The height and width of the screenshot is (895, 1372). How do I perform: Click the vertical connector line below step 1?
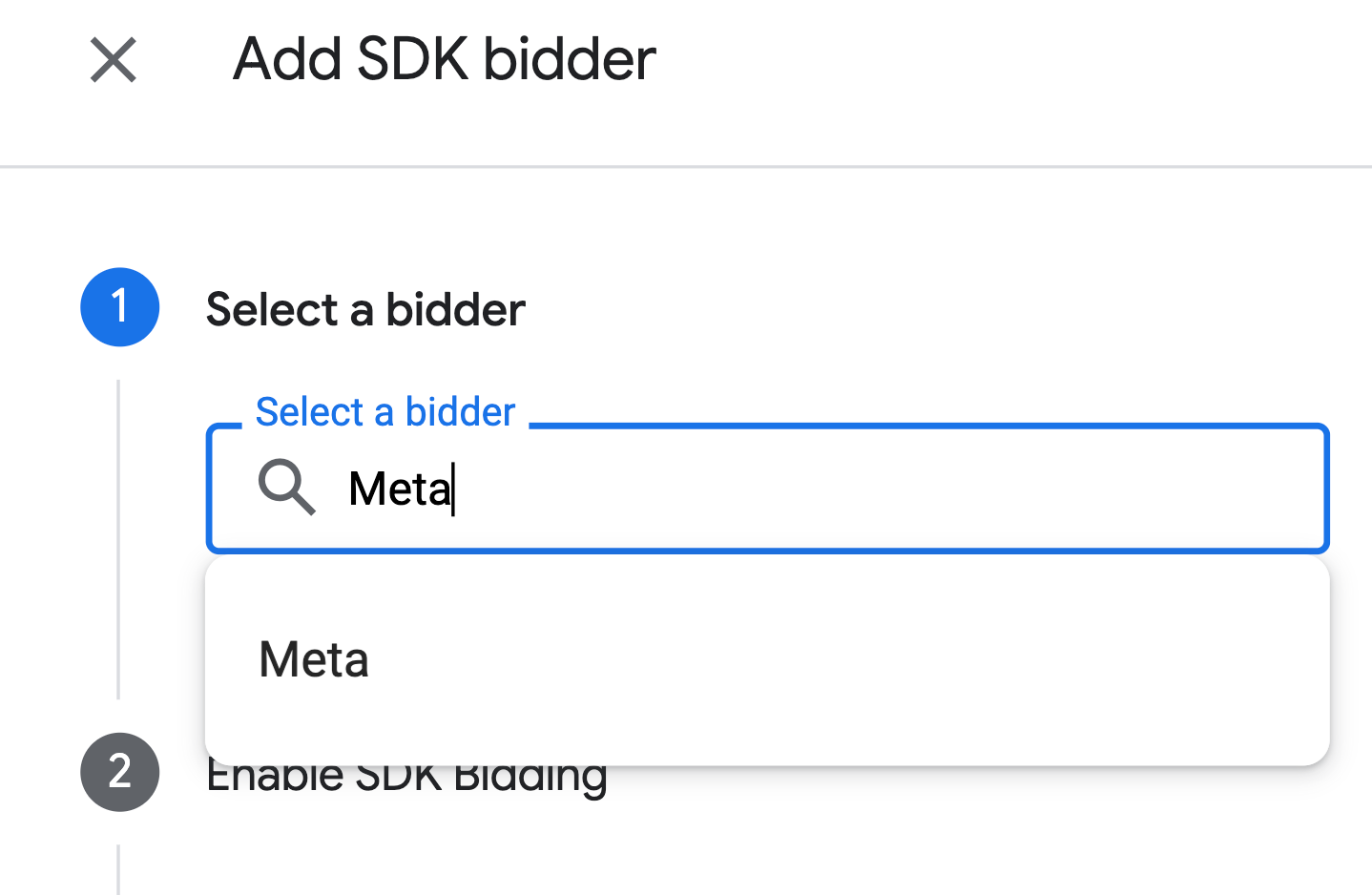click(118, 534)
